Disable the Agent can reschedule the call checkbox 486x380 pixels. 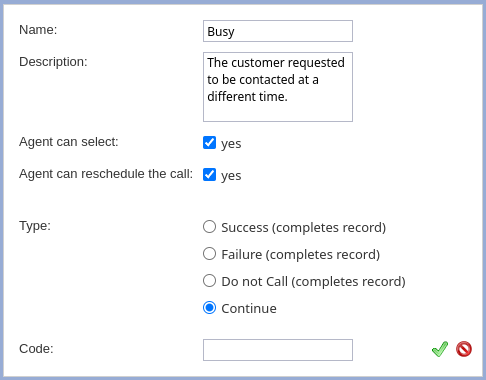(209, 175)
